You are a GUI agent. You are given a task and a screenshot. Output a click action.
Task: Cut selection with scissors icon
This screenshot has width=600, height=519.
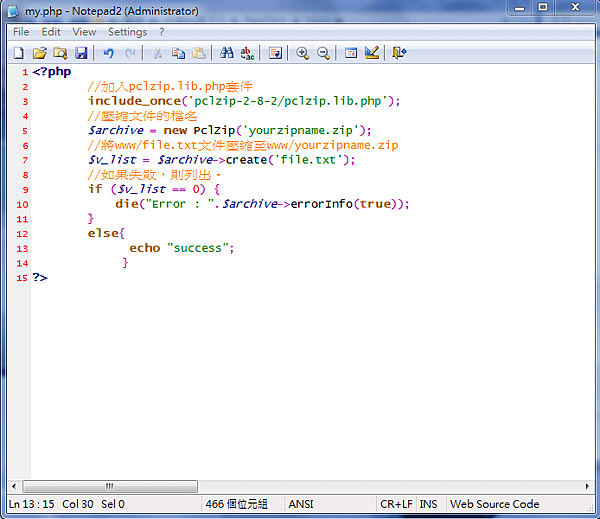click(x=158, y=53)
